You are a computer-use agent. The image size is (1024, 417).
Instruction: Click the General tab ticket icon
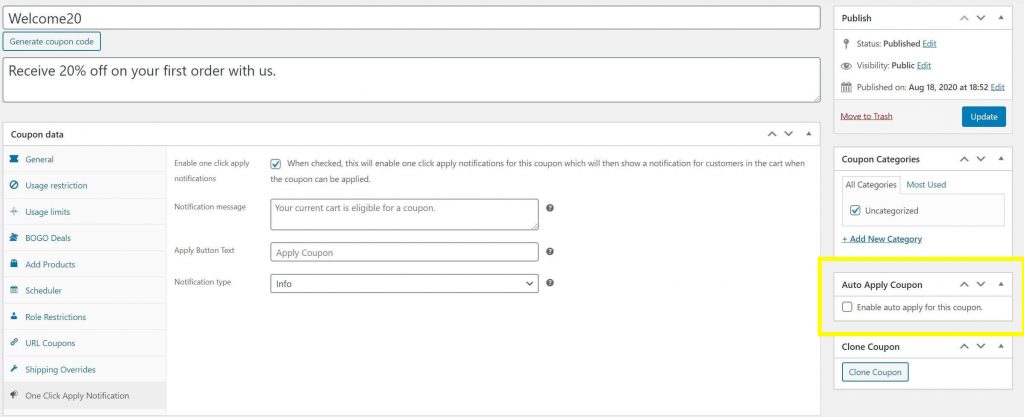[x=14, y=159]
